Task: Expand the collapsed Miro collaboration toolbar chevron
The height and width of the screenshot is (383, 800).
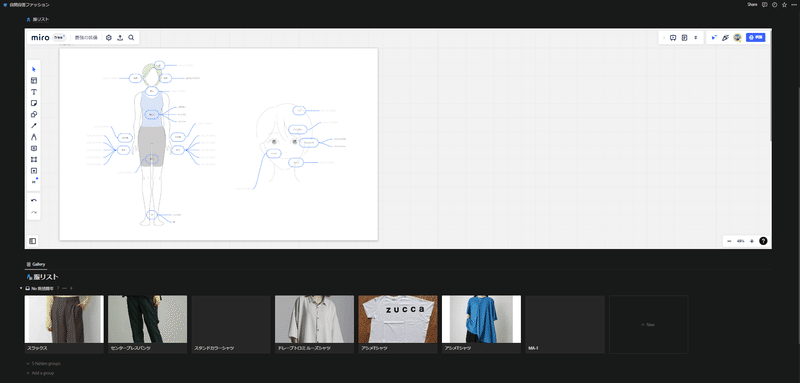Action: pyautogui.click(x=664, y=38)
